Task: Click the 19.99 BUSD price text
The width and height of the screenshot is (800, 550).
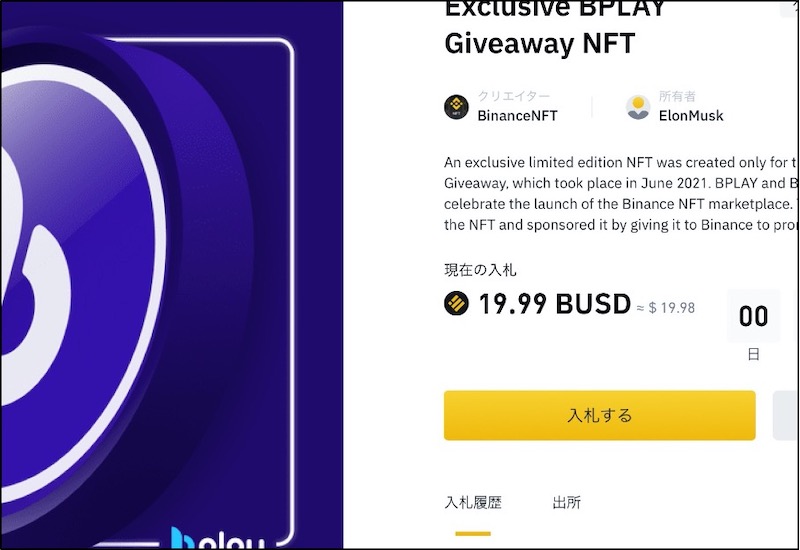Action: [555, 304]
